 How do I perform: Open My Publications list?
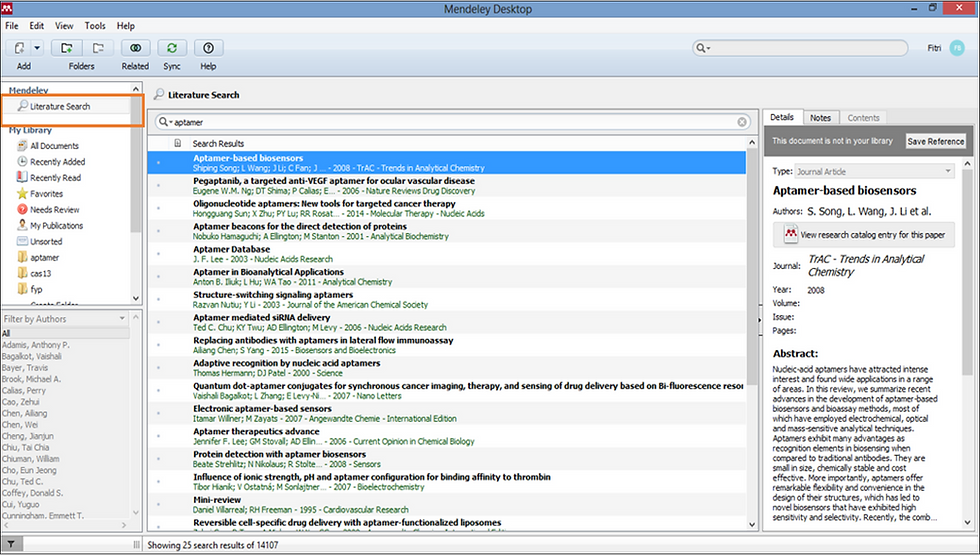(56, 226)
